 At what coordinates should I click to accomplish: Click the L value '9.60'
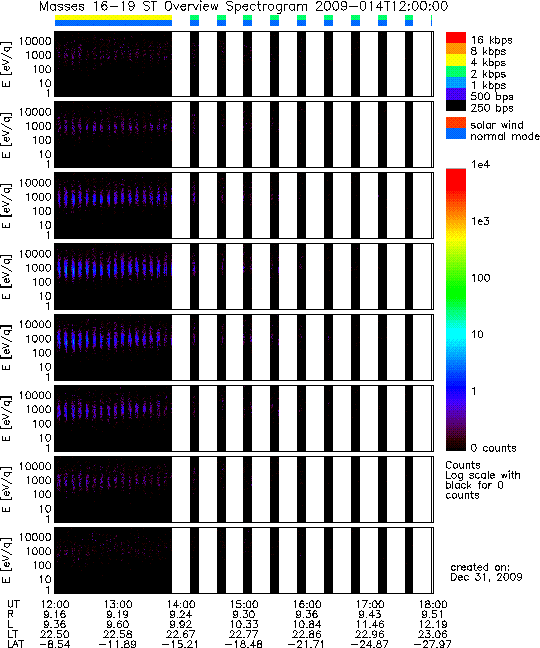click(x=118, y=624)
